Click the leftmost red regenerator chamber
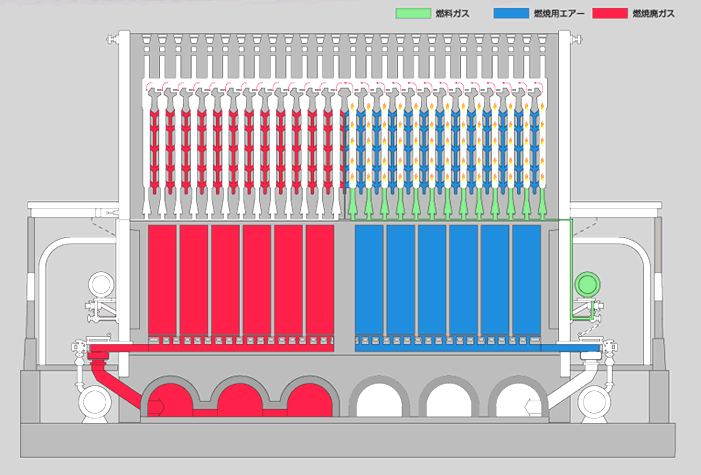Image resolution: width=701 pixels, height=475 pixels. [162, 280]
